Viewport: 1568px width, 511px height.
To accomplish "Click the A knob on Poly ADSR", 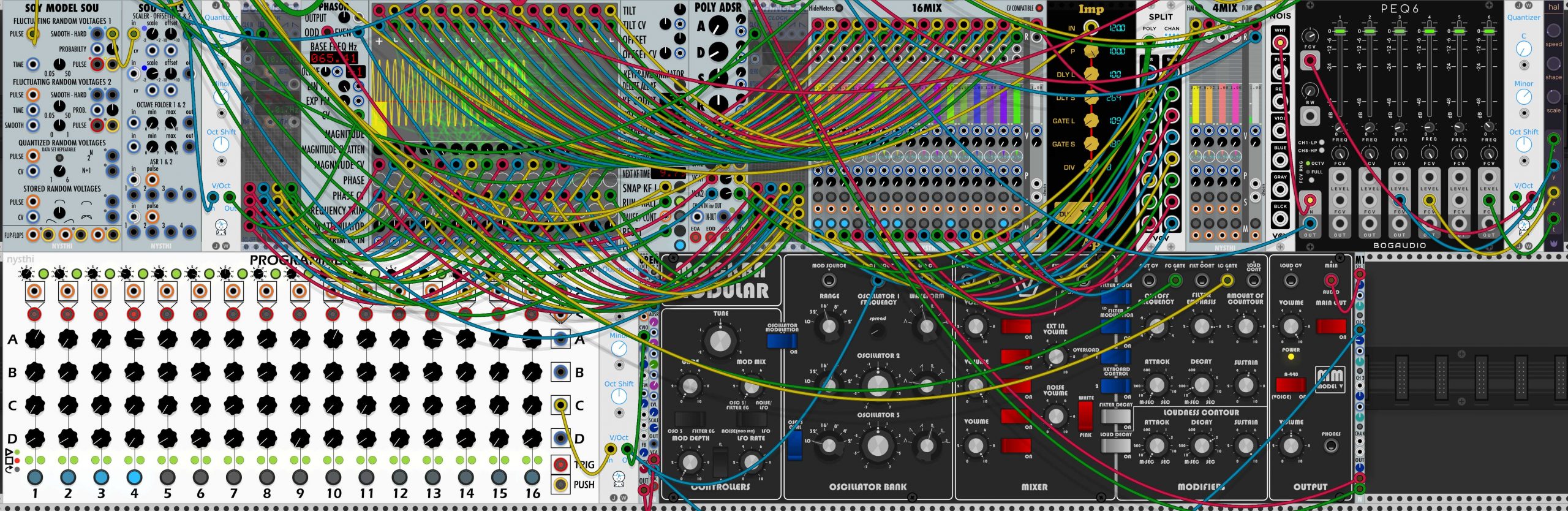I will tap(718, 26).
